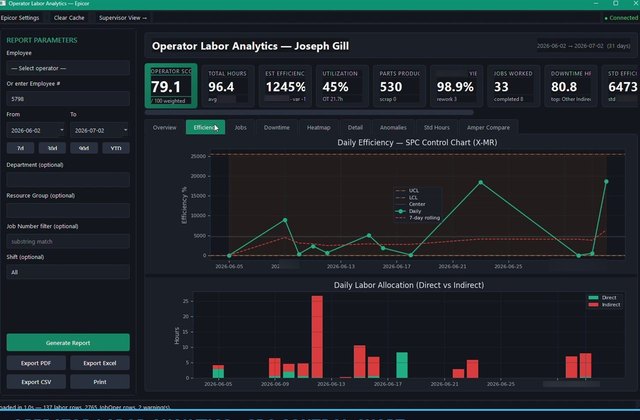The height and width of the screenshot is (420, 640).
Task: Click Export Excel button
Action: [100, 363]
